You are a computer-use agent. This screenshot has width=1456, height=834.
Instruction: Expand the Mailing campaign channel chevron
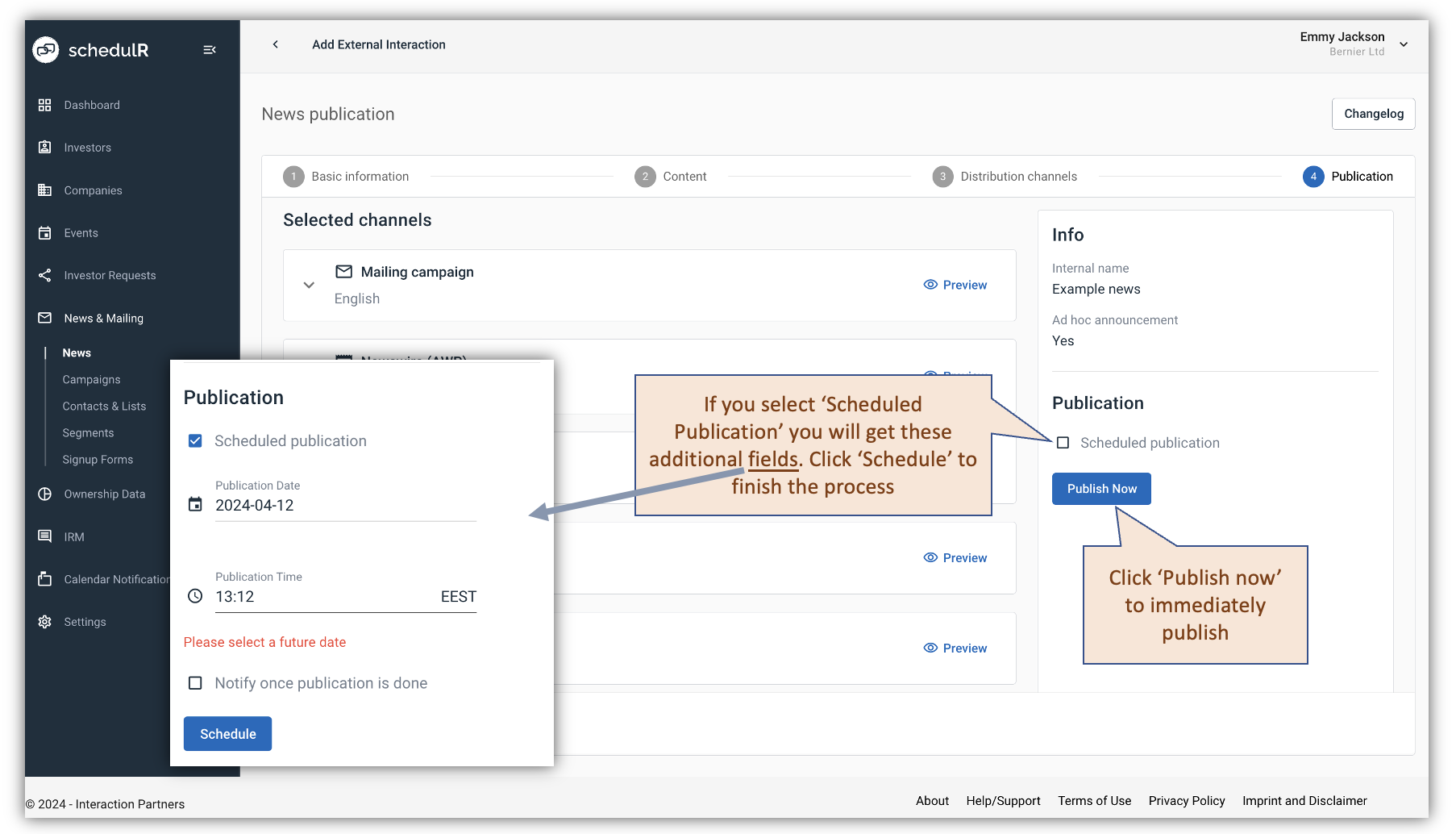309,285
